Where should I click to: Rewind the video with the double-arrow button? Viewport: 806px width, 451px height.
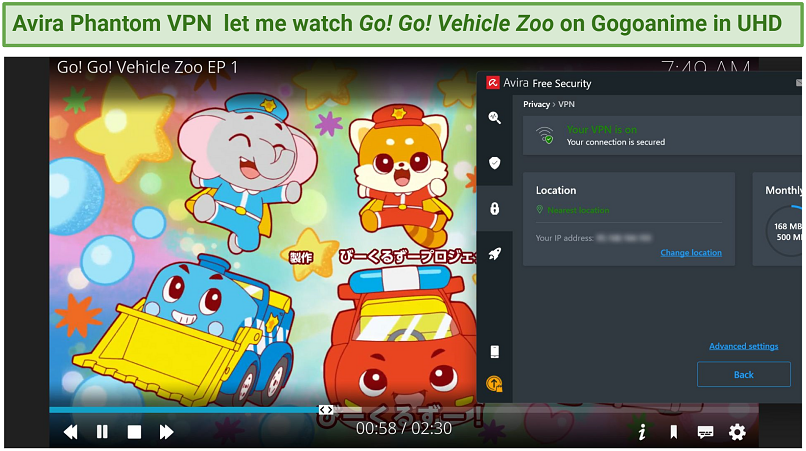tap(70, 432)
